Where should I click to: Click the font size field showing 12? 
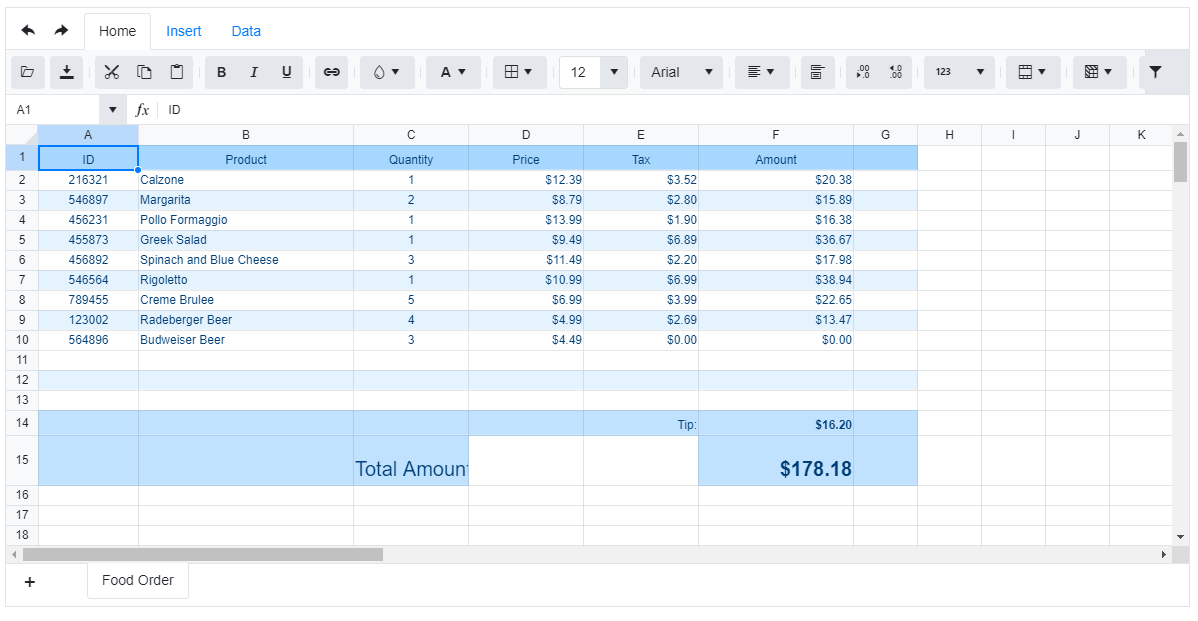(x=579, y=72)
